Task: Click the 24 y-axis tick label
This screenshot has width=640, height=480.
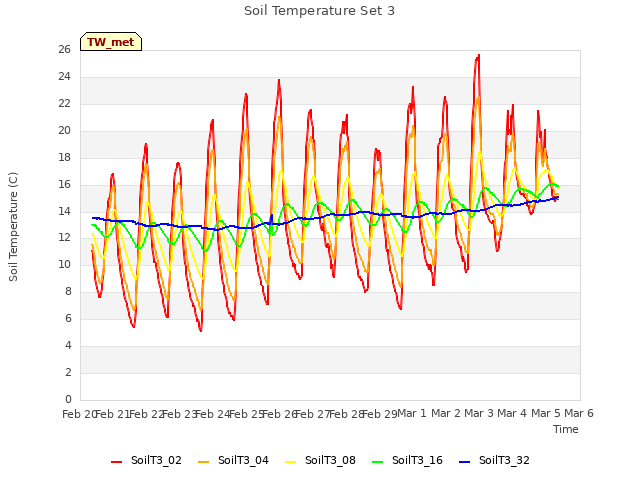Action: pyautogui.click(x=64, y=77)
